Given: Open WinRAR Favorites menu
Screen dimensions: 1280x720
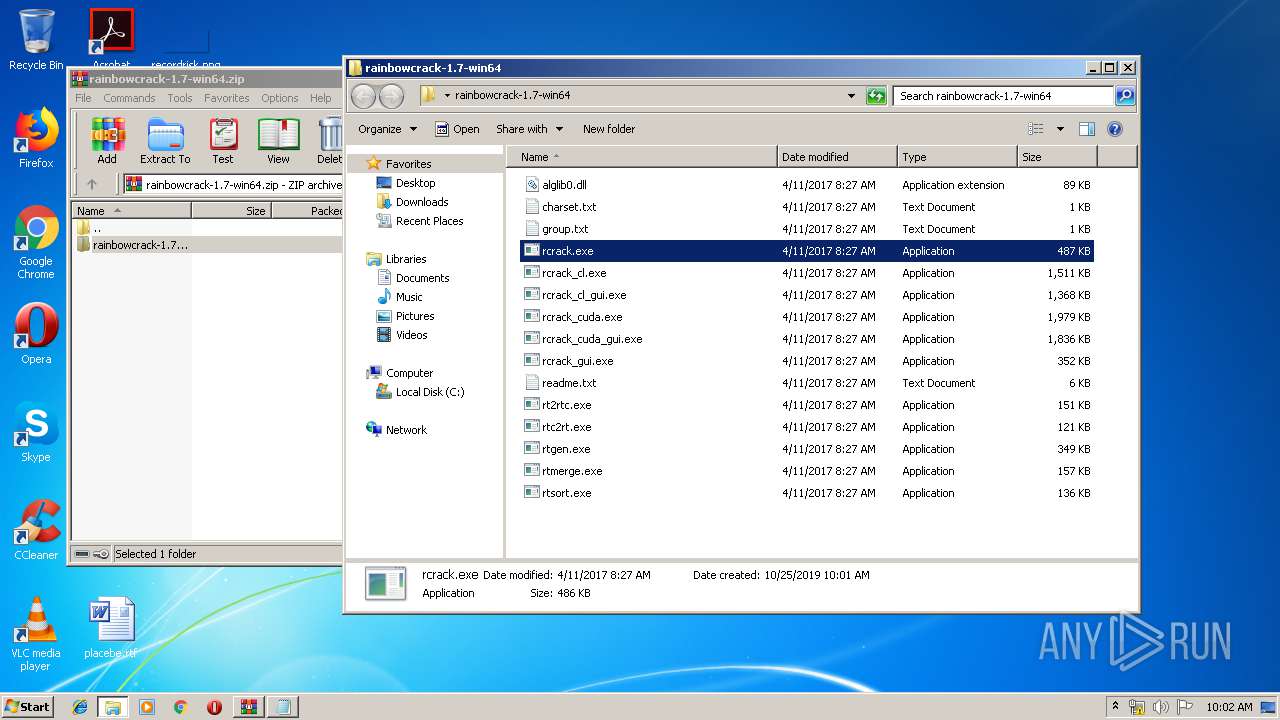Looking at the screenshot, I should 227,98.
